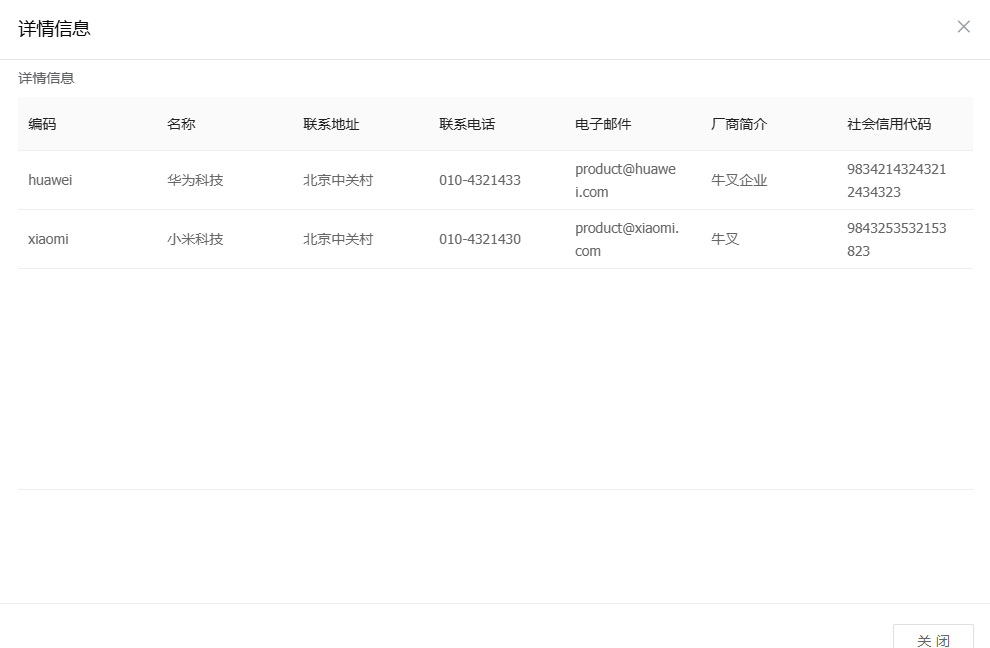The width and height of the screenshot is (990, 648).
Task: Click the 关闭 button
Action: coord(932,639)
